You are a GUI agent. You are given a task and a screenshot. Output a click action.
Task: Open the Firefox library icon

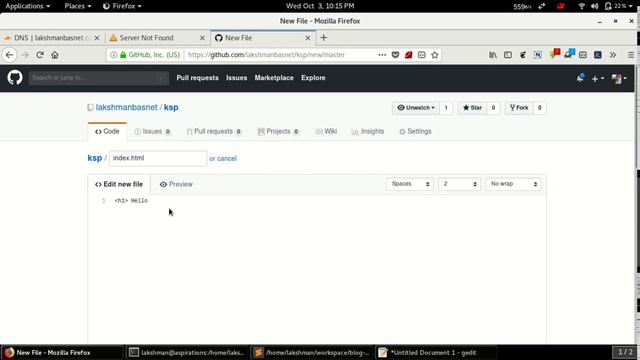tap(493, 55)
